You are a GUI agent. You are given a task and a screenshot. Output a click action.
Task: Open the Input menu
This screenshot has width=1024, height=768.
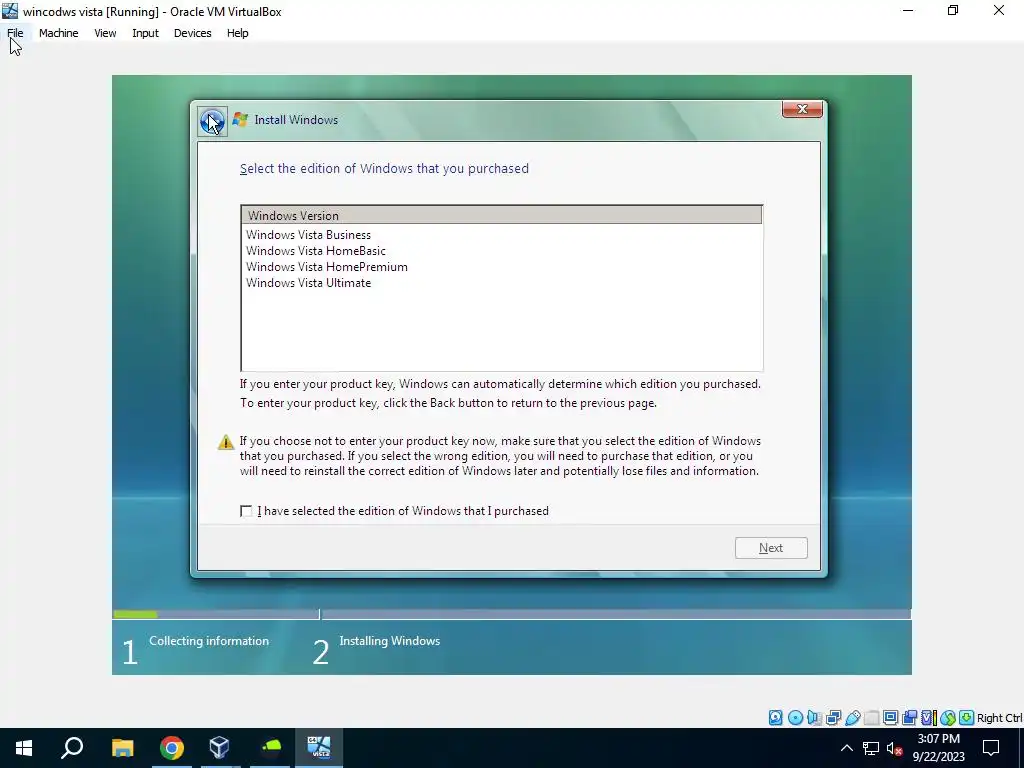pos(145,33)
